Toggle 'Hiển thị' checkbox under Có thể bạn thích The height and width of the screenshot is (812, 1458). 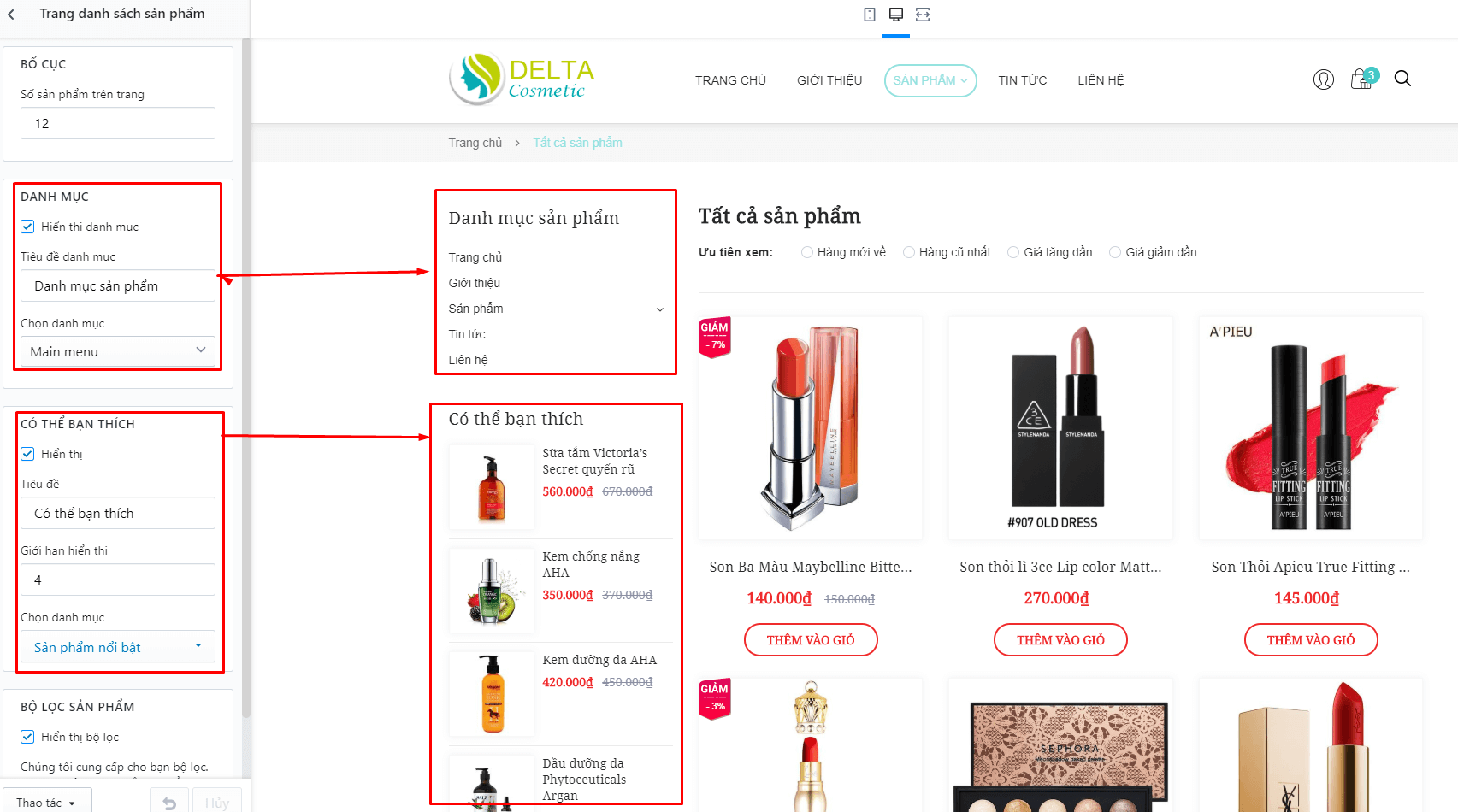click(x=27, y=454)
